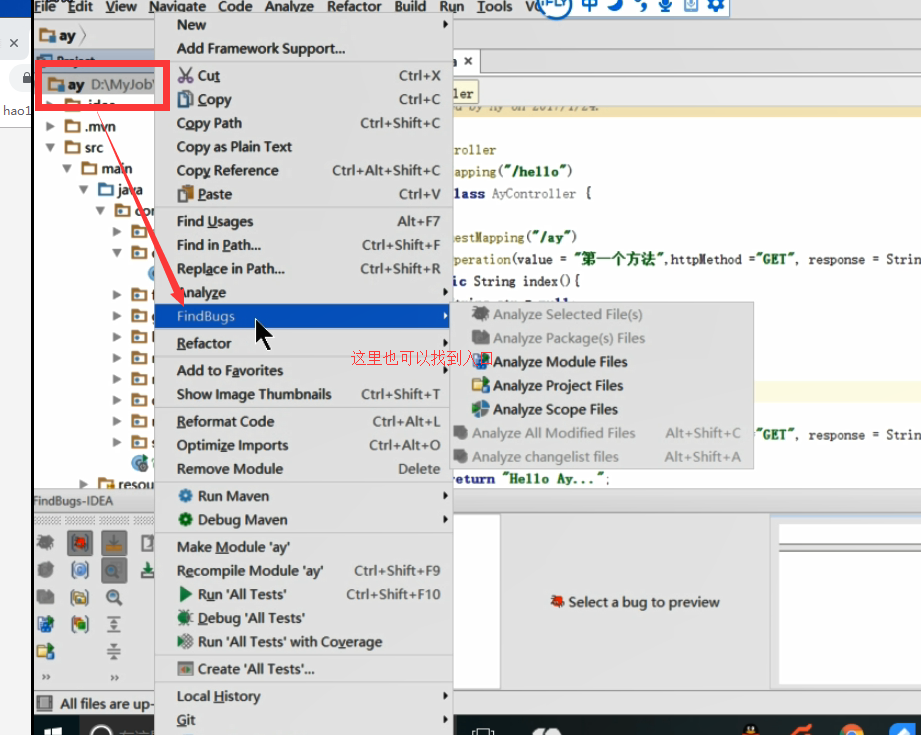Click Copy as Plain Text menu item
The image size is (921, 735).
(303, 146)
